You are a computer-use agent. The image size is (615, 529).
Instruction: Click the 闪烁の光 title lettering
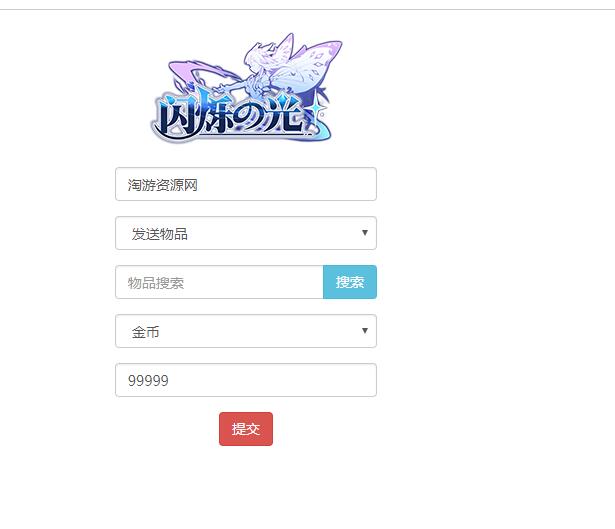231,118
